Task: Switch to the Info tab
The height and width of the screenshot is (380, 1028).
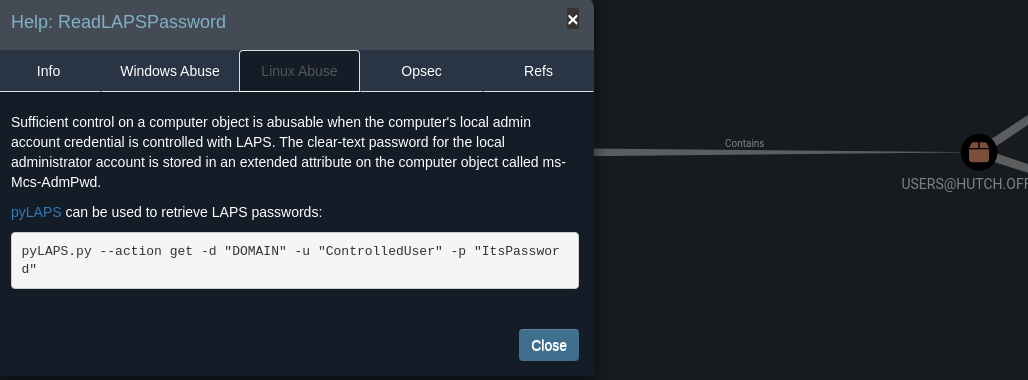Action: 49,71
